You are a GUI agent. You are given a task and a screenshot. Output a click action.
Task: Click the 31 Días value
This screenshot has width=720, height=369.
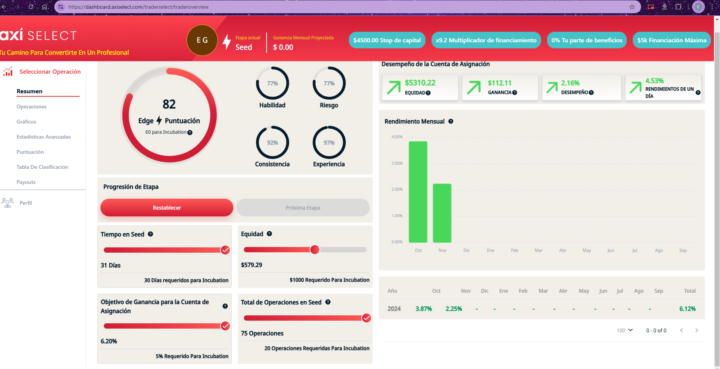[111, 265]
